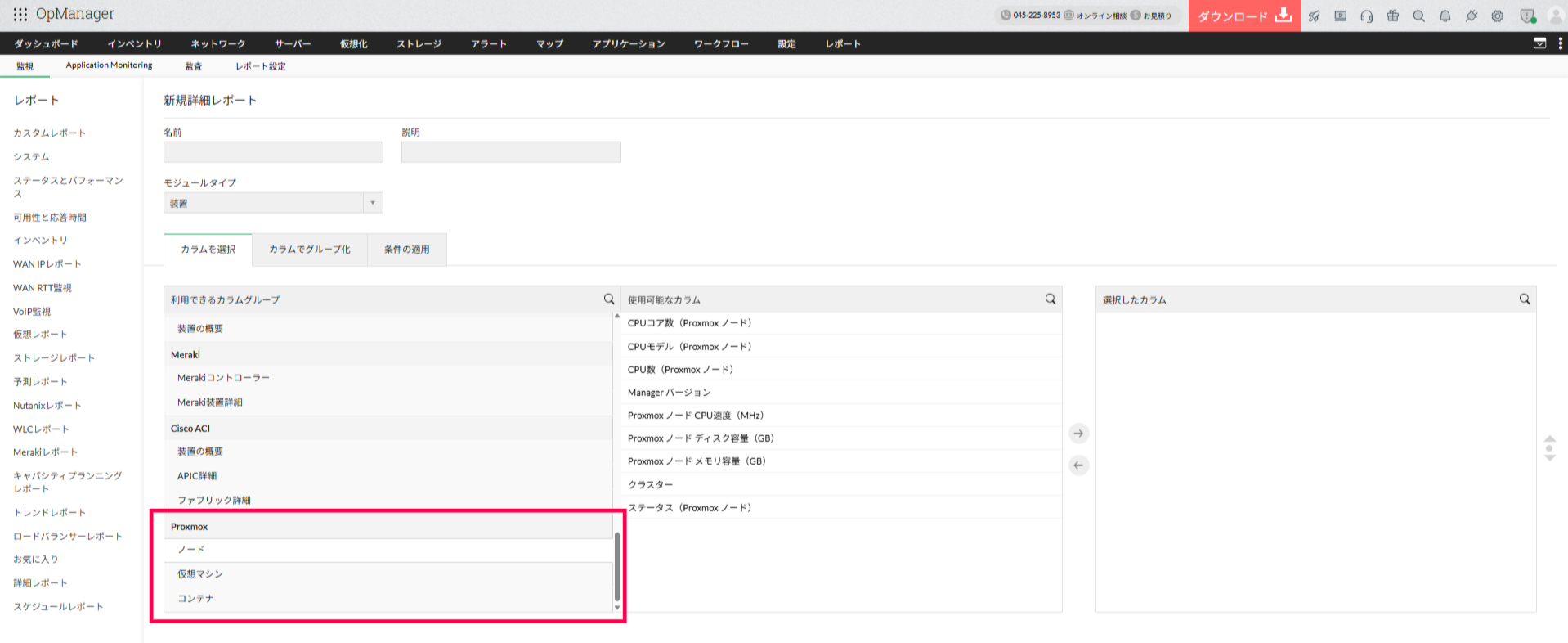Search in 利用できるカラムグループ panel
The height and width of the screenshot is (643, 1568).
608,299
